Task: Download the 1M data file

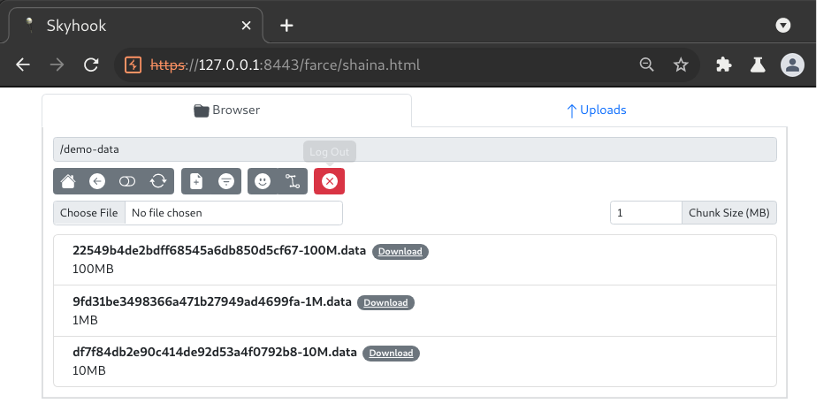Action: (x=385, y=302)
